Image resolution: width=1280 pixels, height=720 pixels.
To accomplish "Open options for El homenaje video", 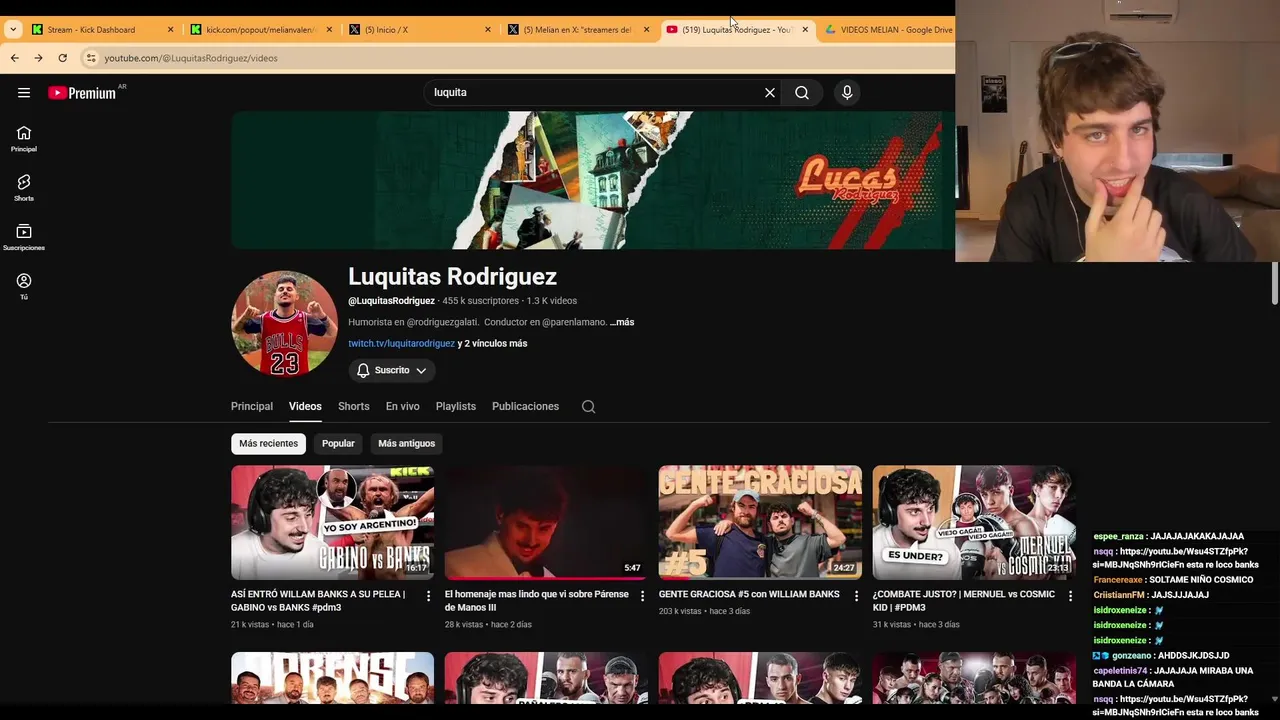I will pos(642,596).
